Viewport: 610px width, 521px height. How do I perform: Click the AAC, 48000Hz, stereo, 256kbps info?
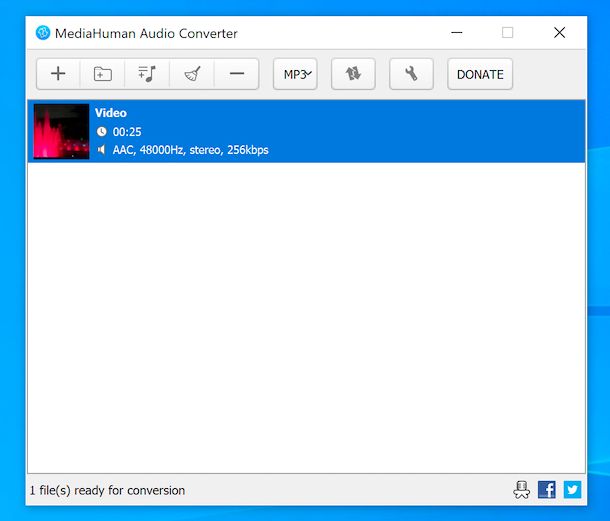191,150
